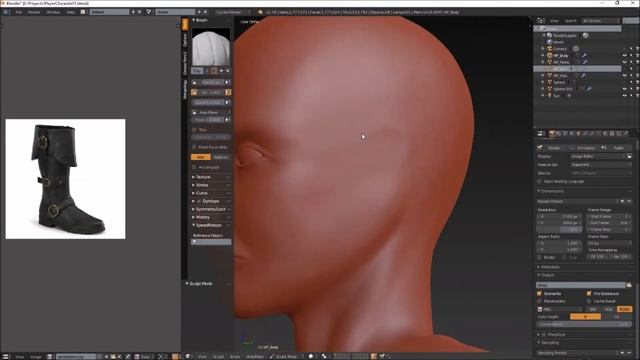Open the outliner View menu

pos(554,20)
